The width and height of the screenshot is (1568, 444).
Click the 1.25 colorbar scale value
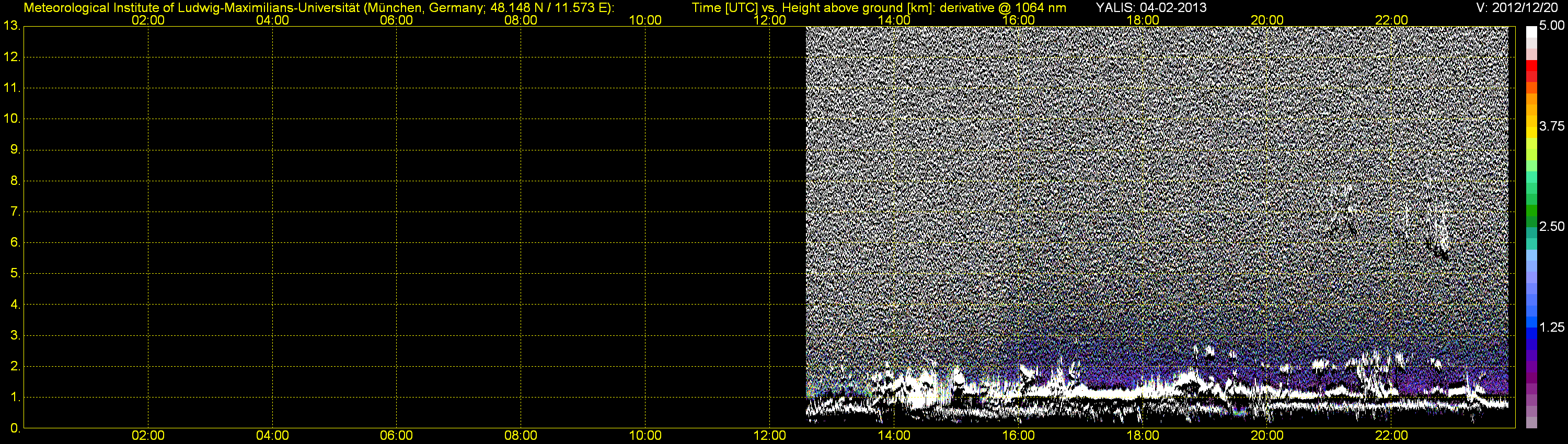point(1552,327)
